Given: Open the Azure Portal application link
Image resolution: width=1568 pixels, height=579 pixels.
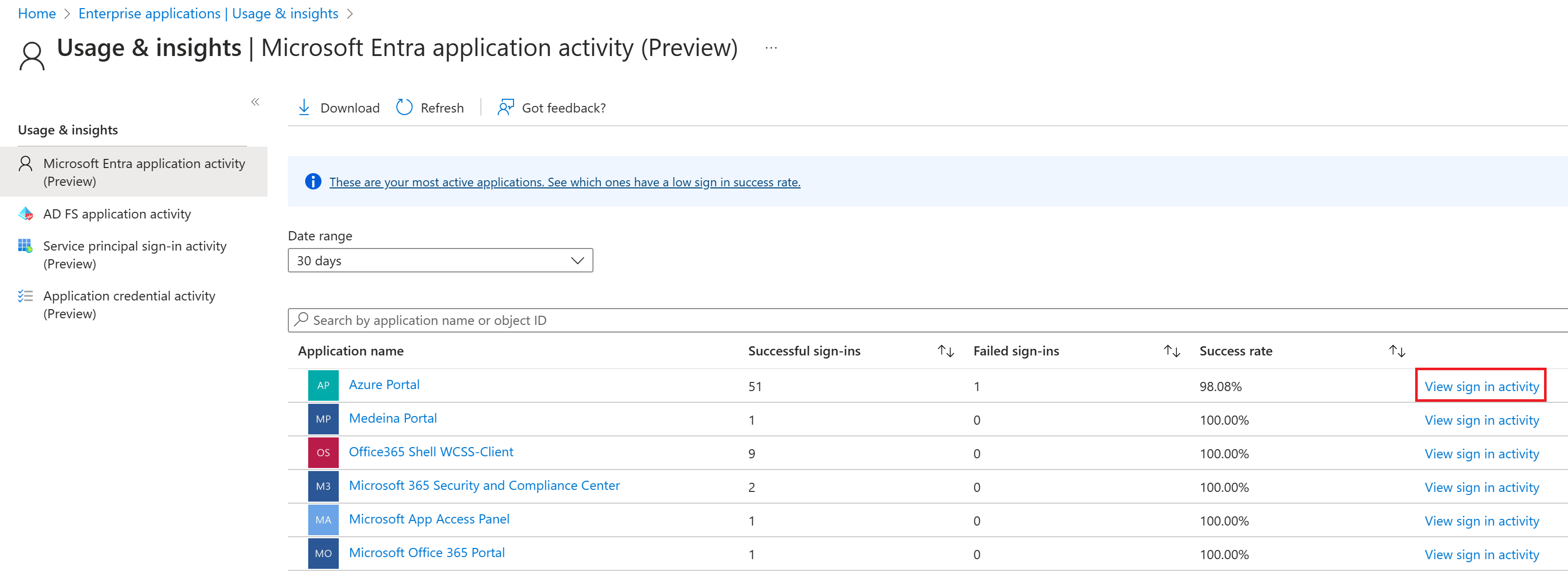Looking at the screenshot, I should [384, 384].
